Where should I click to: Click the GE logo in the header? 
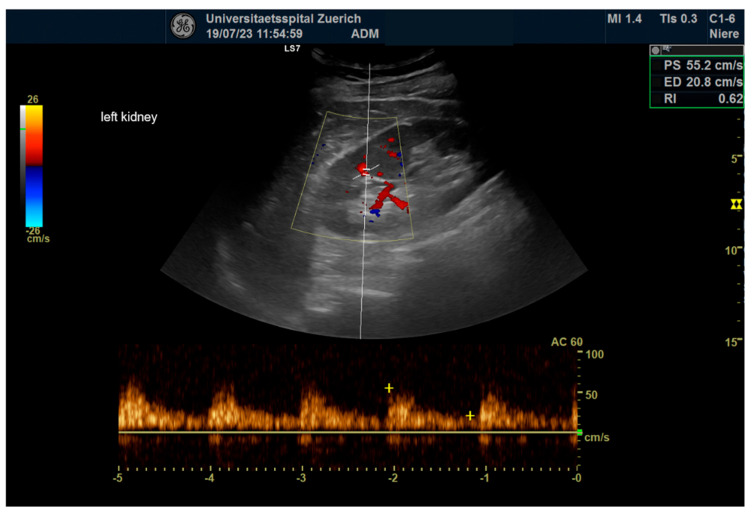(x=183, y=26)
